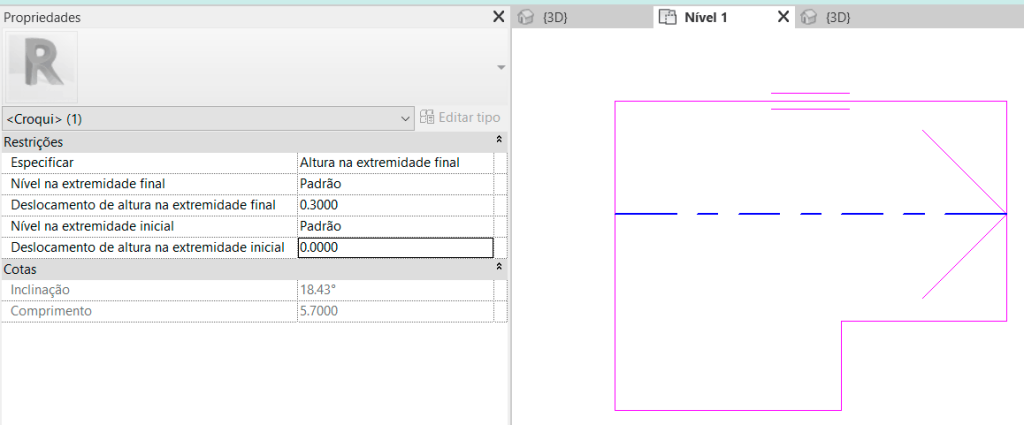This screenshot has width=1024, height=425.
Task: Click the Especificar property label
Action: [x=42, y=163]
